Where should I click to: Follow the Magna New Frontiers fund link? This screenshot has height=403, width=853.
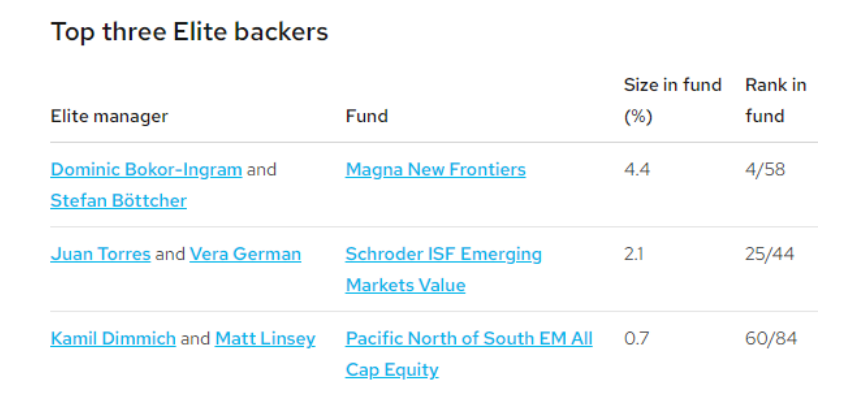coord(436,170)
